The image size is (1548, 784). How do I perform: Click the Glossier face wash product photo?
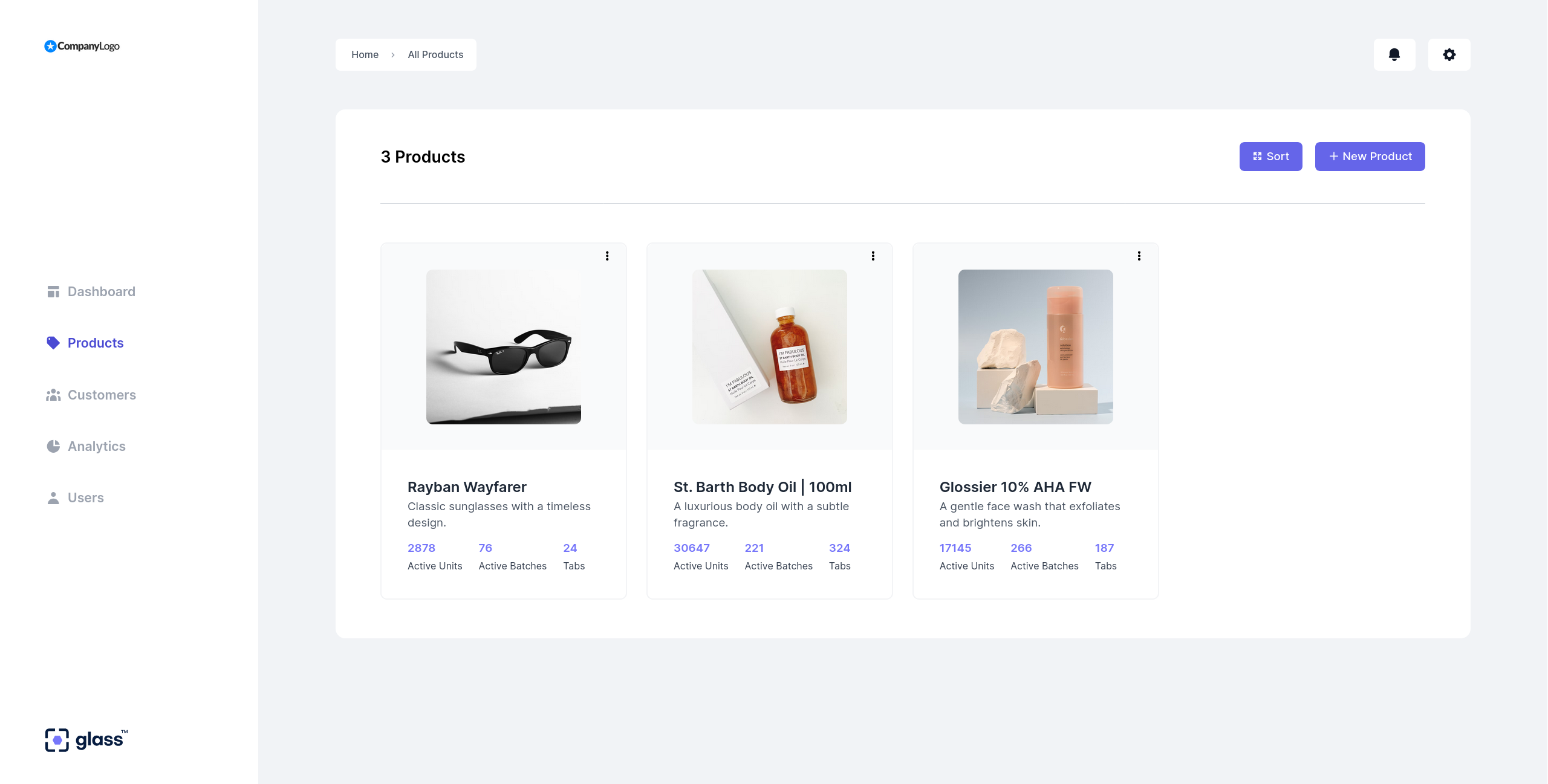coord(1035,347)
